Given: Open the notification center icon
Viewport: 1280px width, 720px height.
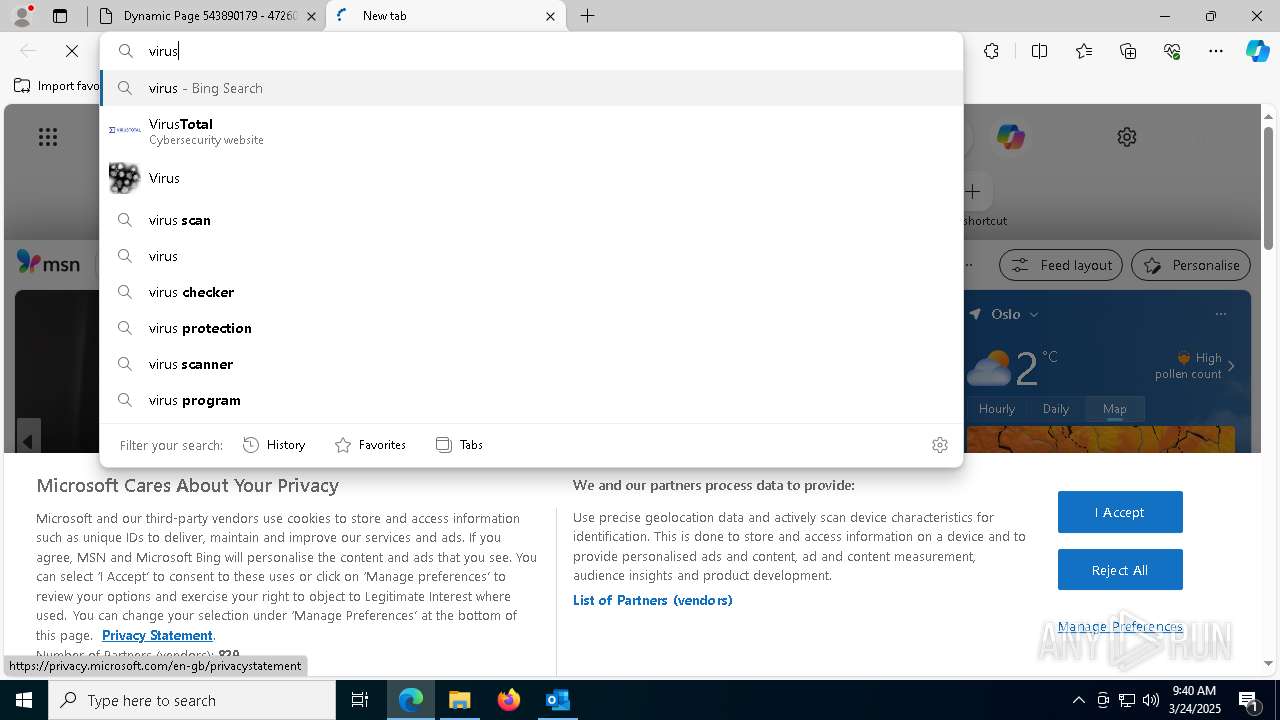Looking at the screenshot, I should click(x=1248, y=700).
